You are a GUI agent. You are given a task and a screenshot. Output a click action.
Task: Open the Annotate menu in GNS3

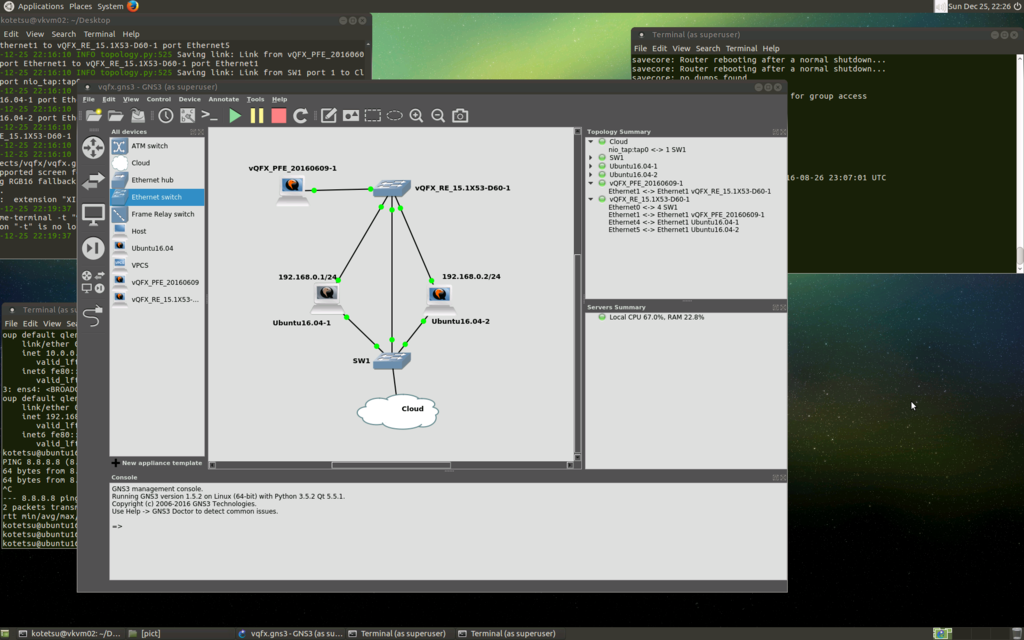click(x=223, y=99)
